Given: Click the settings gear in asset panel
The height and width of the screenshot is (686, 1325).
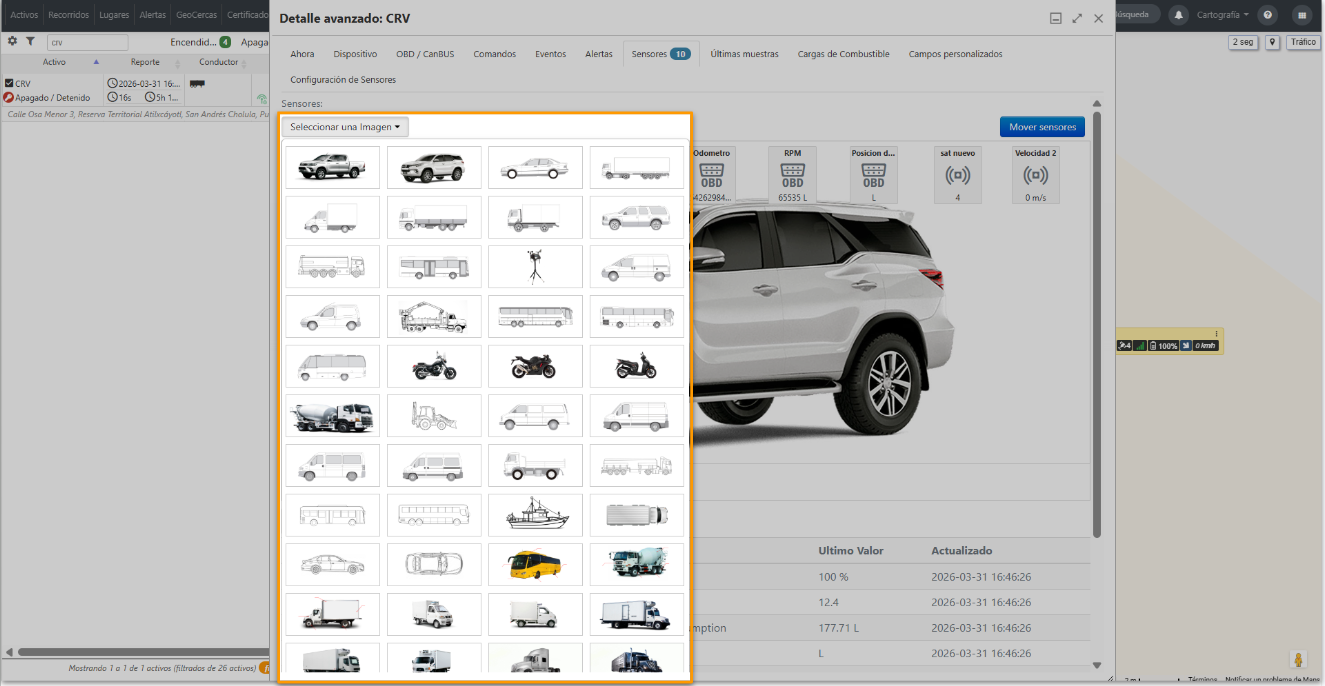Looking at the screenshot, I should pos(13,42).
